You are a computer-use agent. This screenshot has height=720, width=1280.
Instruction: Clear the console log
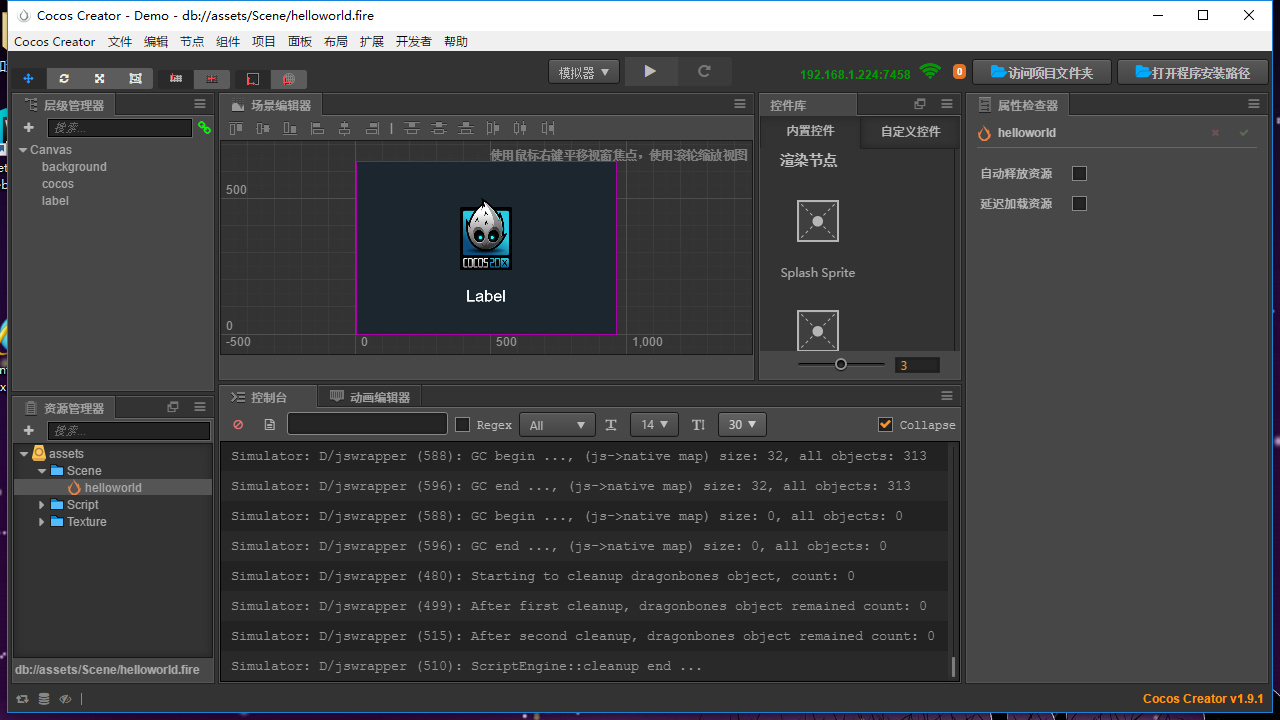pyautogui.click(x=238, y=425)
